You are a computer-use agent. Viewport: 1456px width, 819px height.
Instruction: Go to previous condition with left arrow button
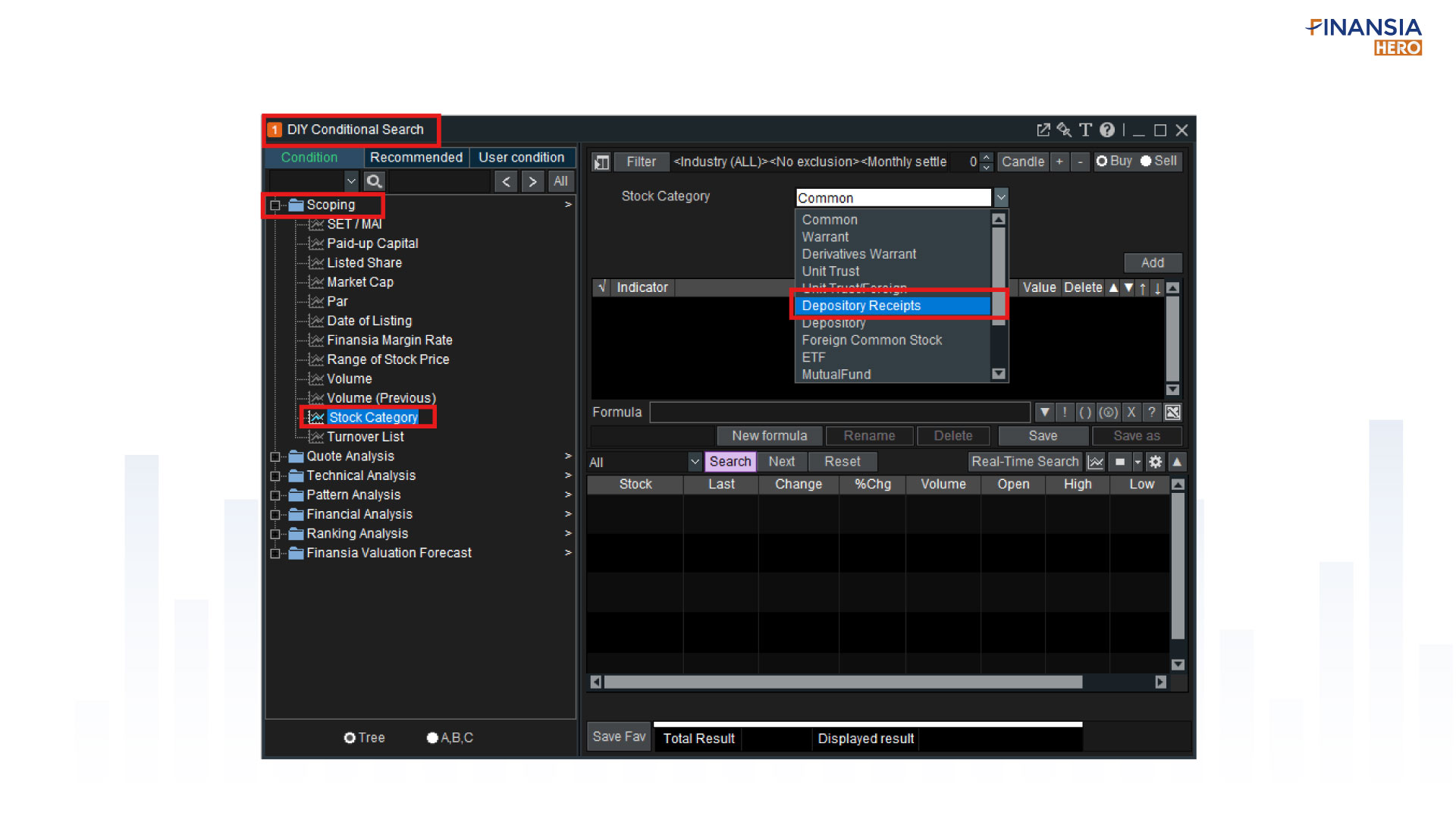[x=506, y=181]
